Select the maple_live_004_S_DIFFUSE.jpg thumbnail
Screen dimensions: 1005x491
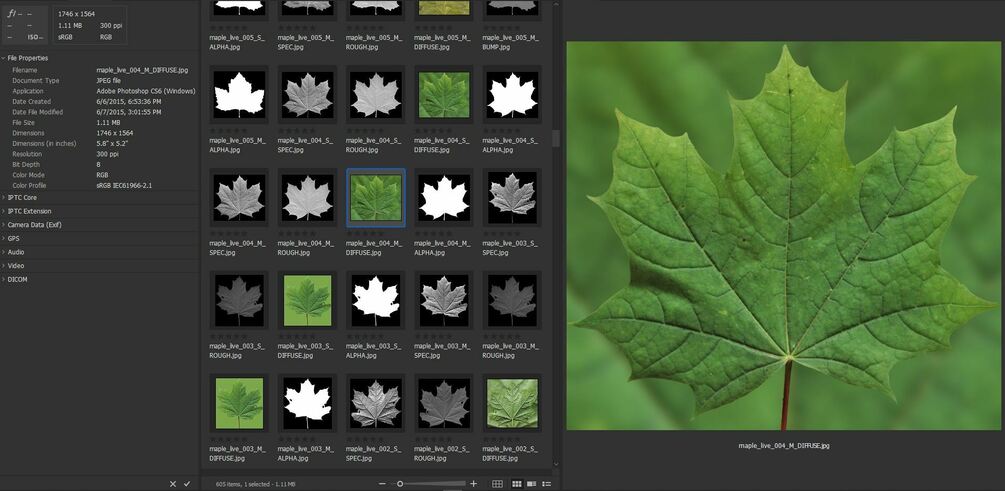pos(444,95)
